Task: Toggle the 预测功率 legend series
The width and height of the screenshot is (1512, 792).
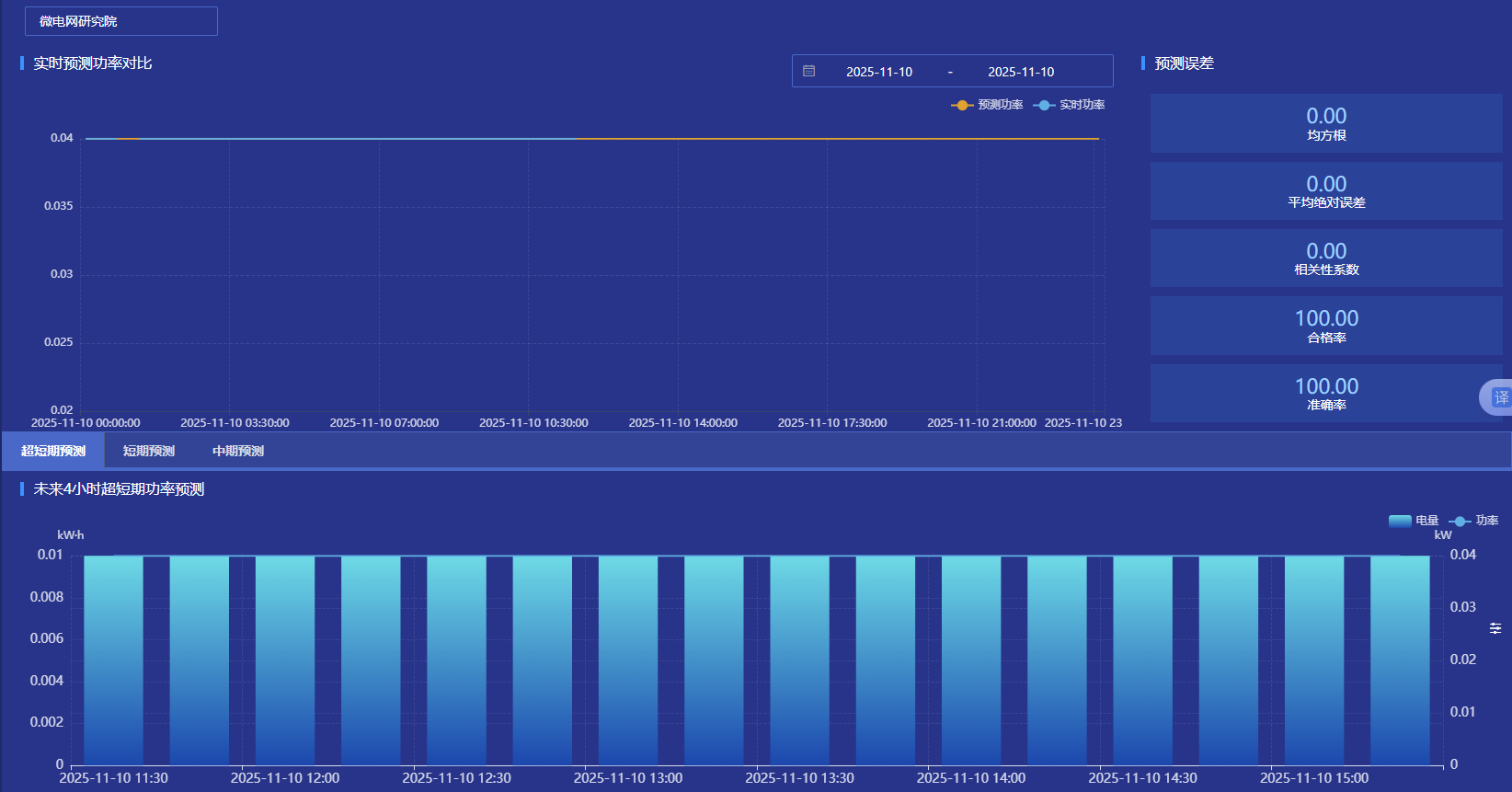Action: 987,105
